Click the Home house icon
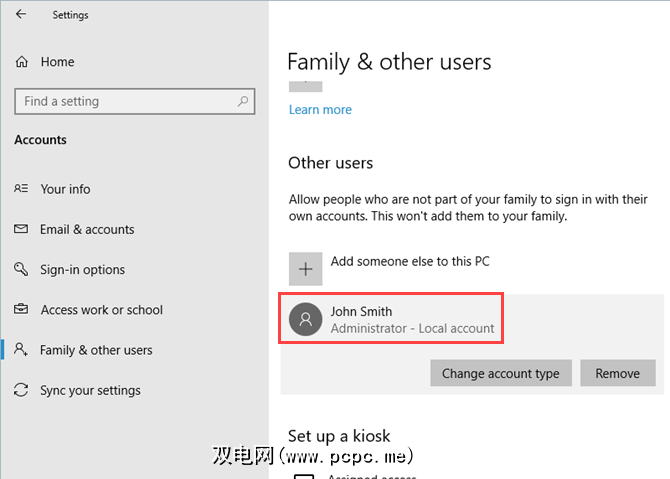 coord(22,62)
